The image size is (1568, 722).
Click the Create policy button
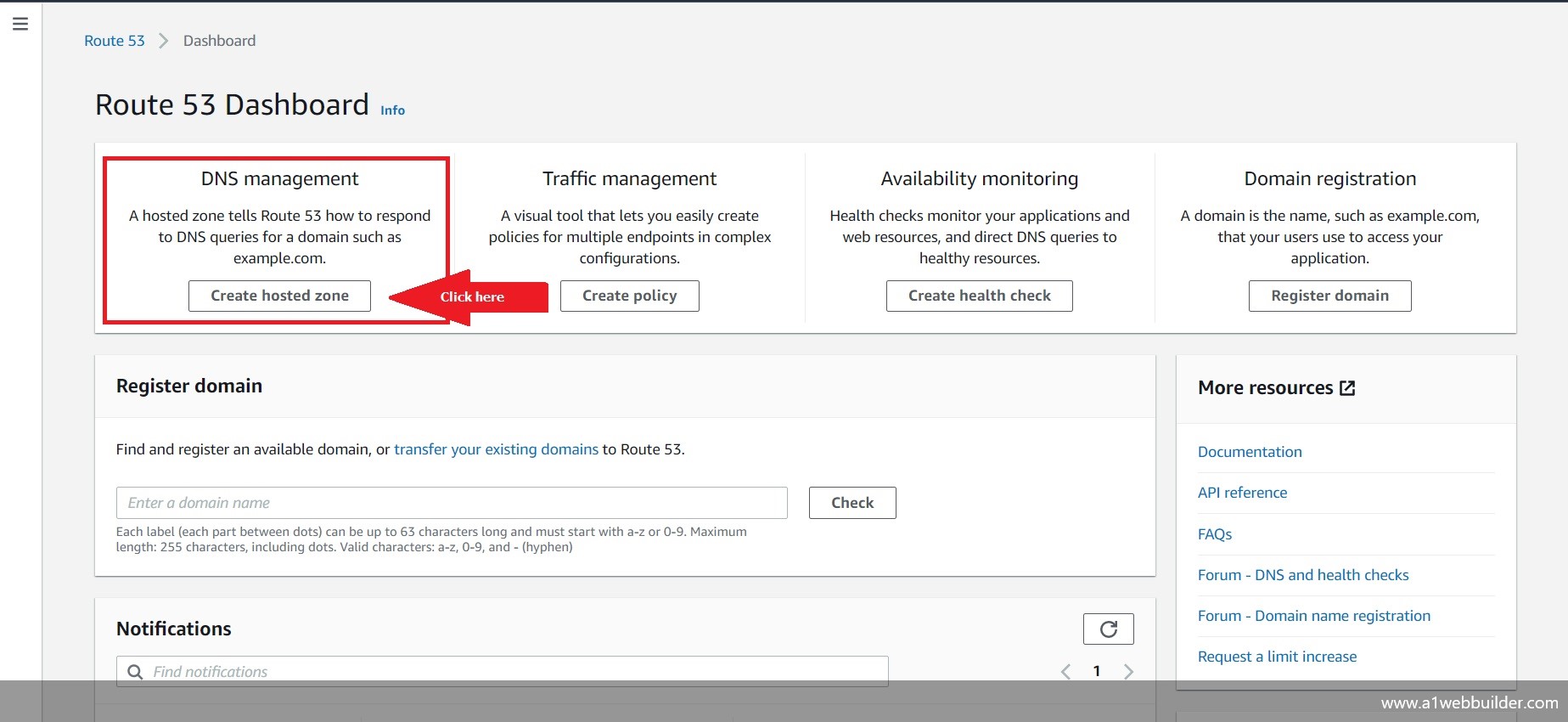point(630,296)
